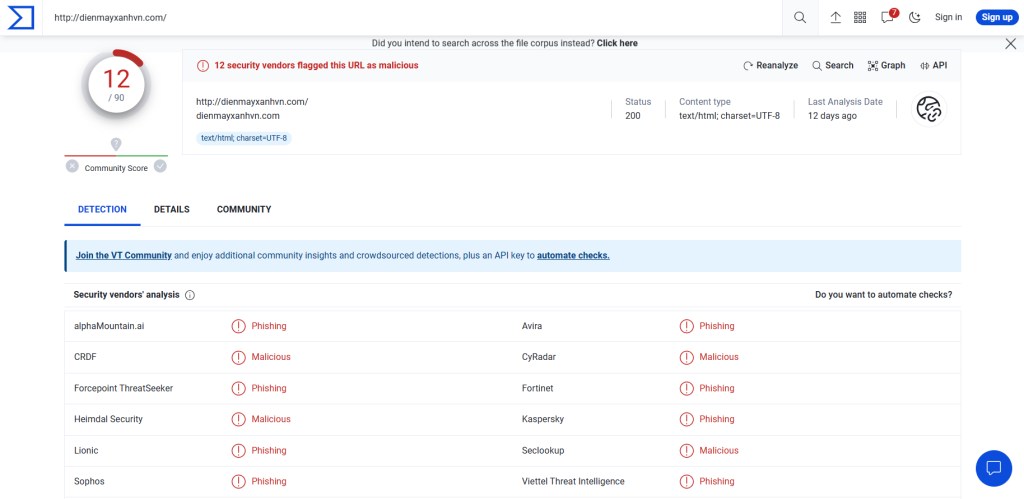Click the Kaspersky vendor name
Viewport: 1024px width, 499px height.
[543, 419]
